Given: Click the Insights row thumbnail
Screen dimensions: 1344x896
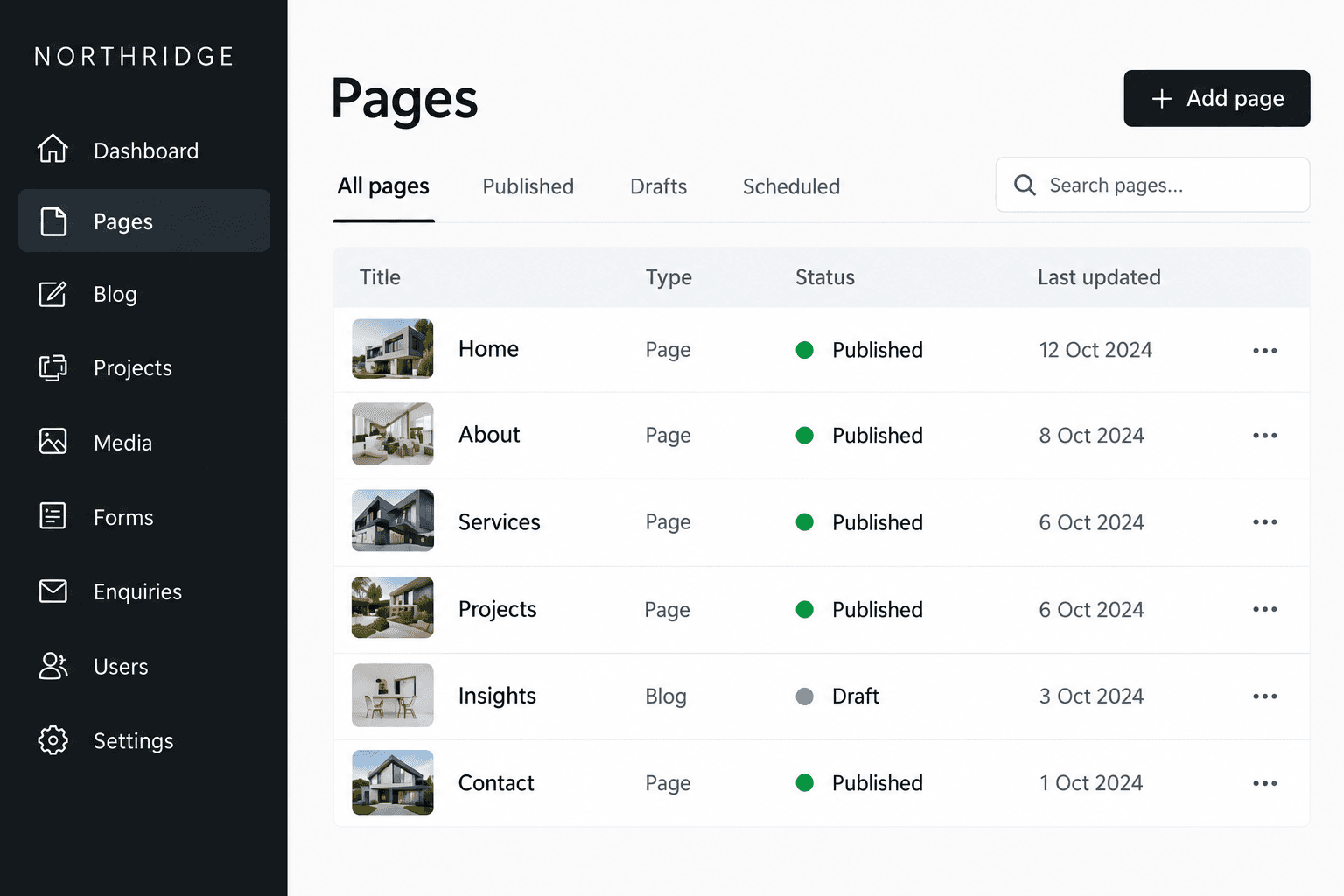Looking at the screenshot, I should click(x=393, y=695).
